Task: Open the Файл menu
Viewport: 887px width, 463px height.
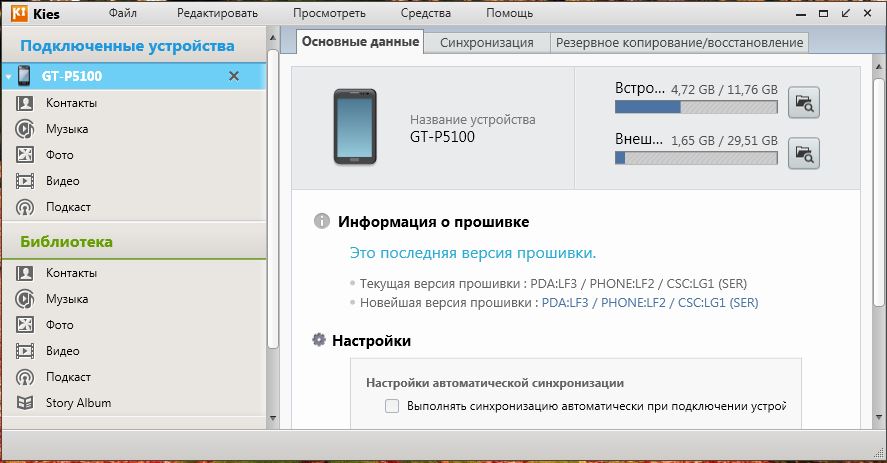Action: click(123, 13)
